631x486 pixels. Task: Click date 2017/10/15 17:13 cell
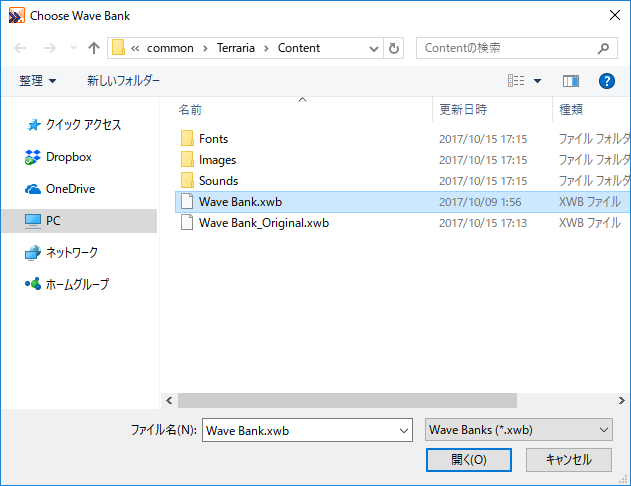483,223
